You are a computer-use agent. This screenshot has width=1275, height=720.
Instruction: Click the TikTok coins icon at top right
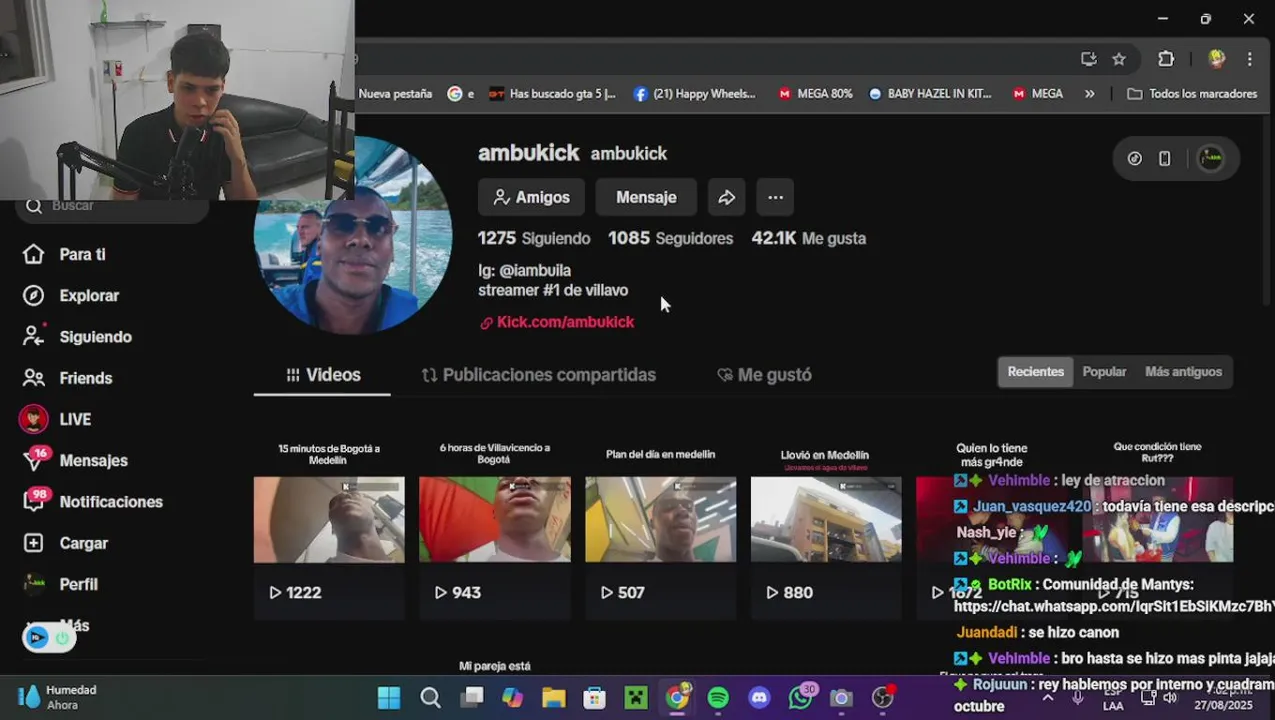point(1135,158)
